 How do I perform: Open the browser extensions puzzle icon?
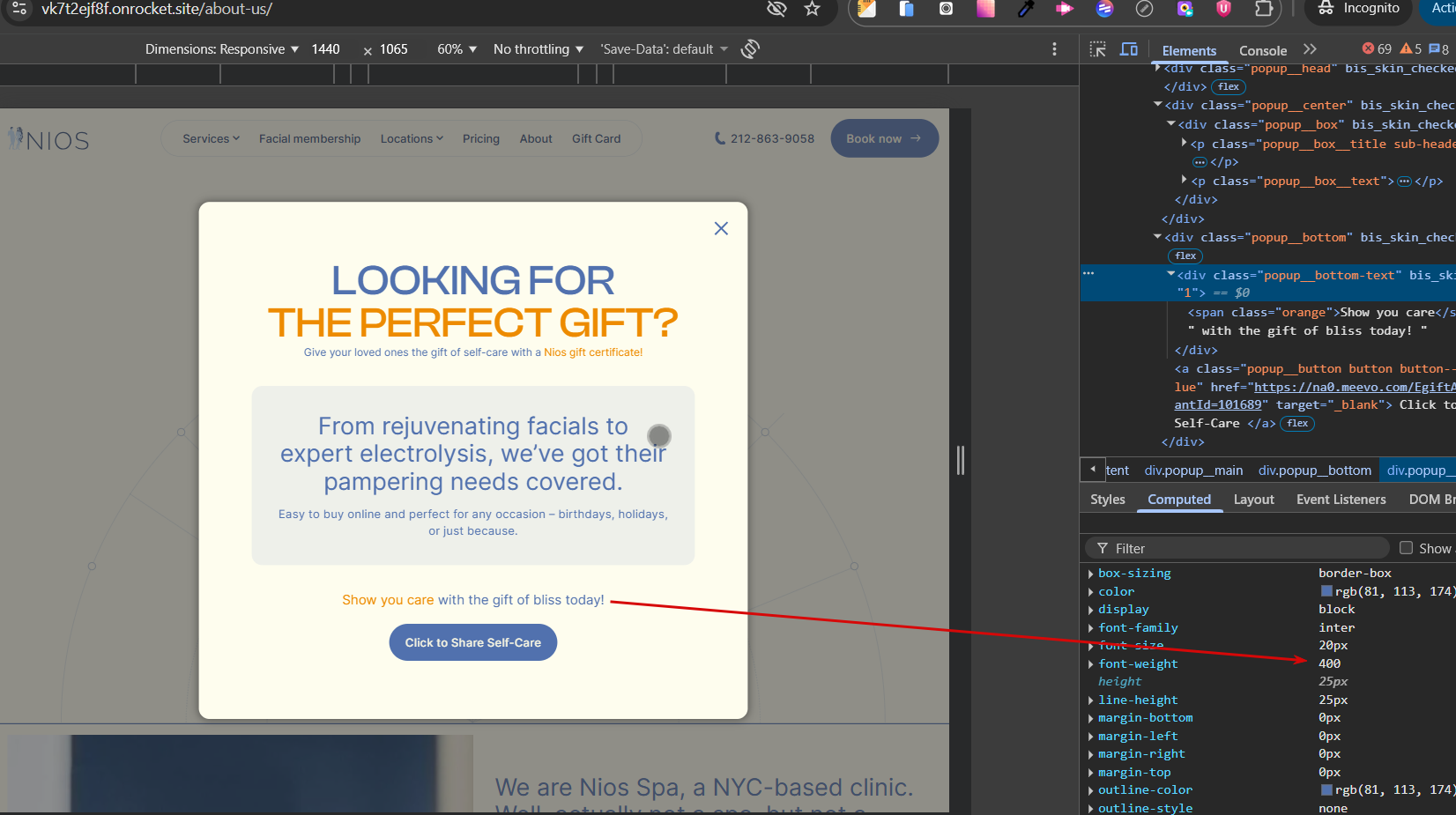1263,9
